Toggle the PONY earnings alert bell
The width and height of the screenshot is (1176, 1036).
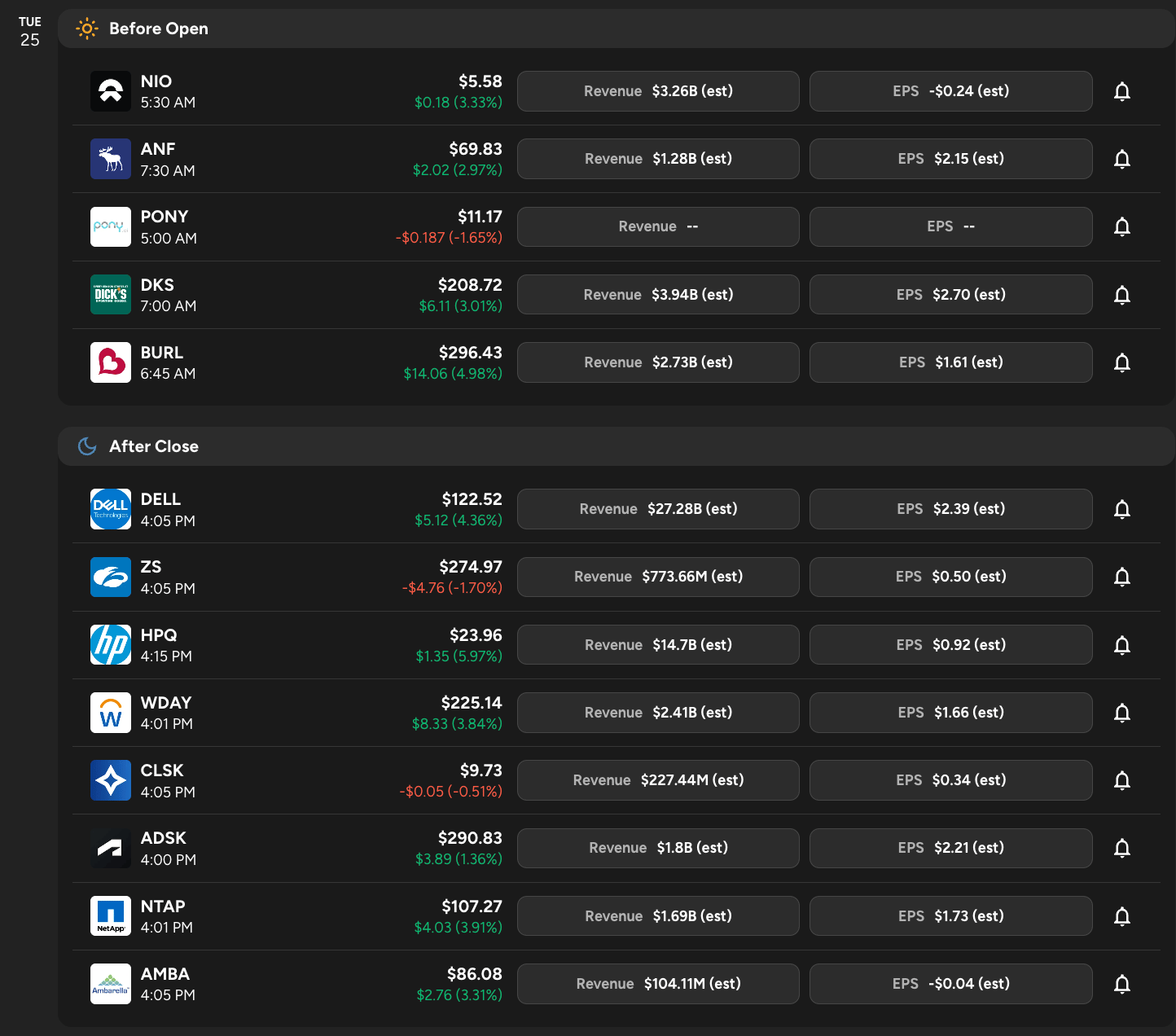click(x=1122, y=226)
